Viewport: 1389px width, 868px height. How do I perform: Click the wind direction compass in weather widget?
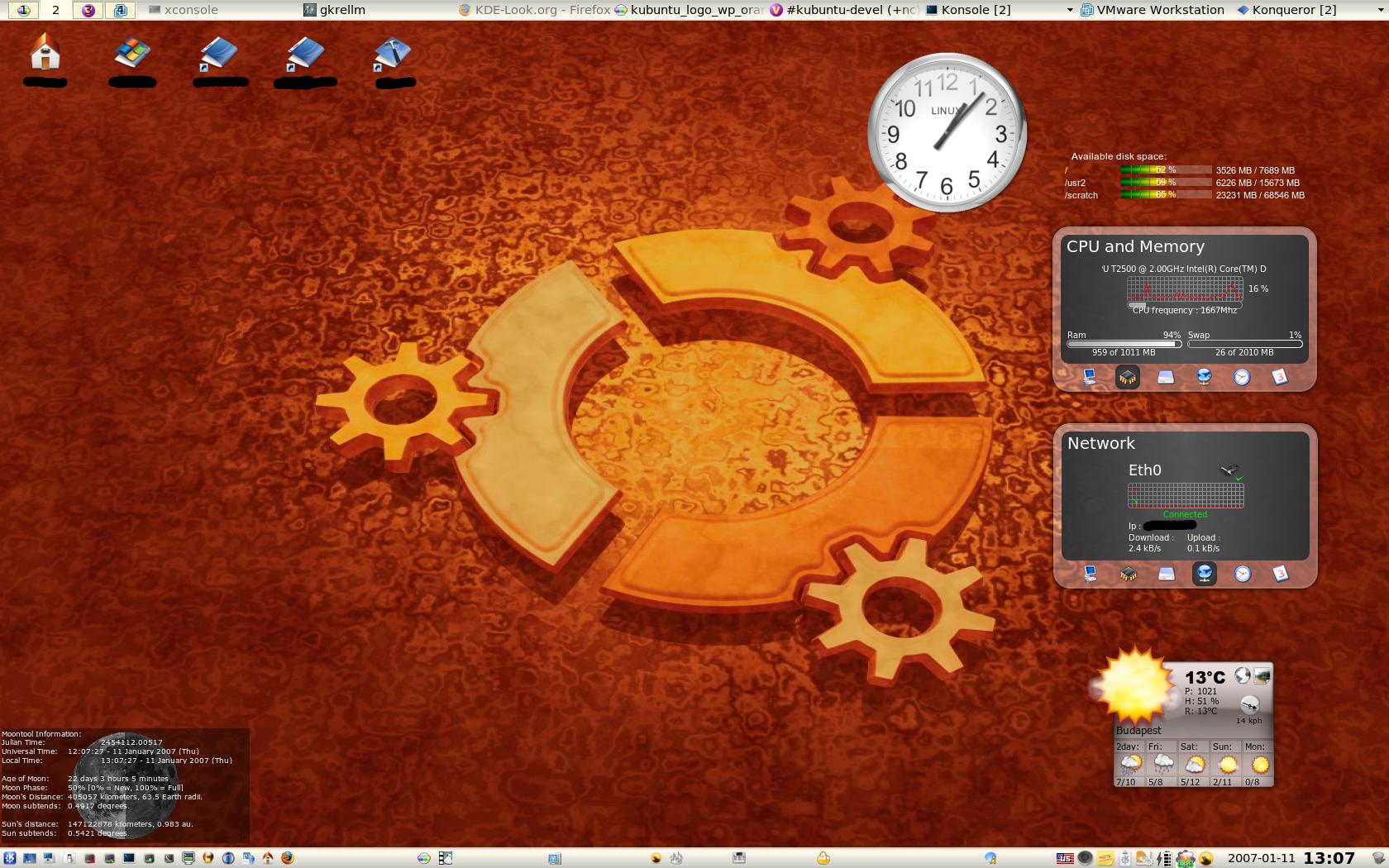[1250, 705]
